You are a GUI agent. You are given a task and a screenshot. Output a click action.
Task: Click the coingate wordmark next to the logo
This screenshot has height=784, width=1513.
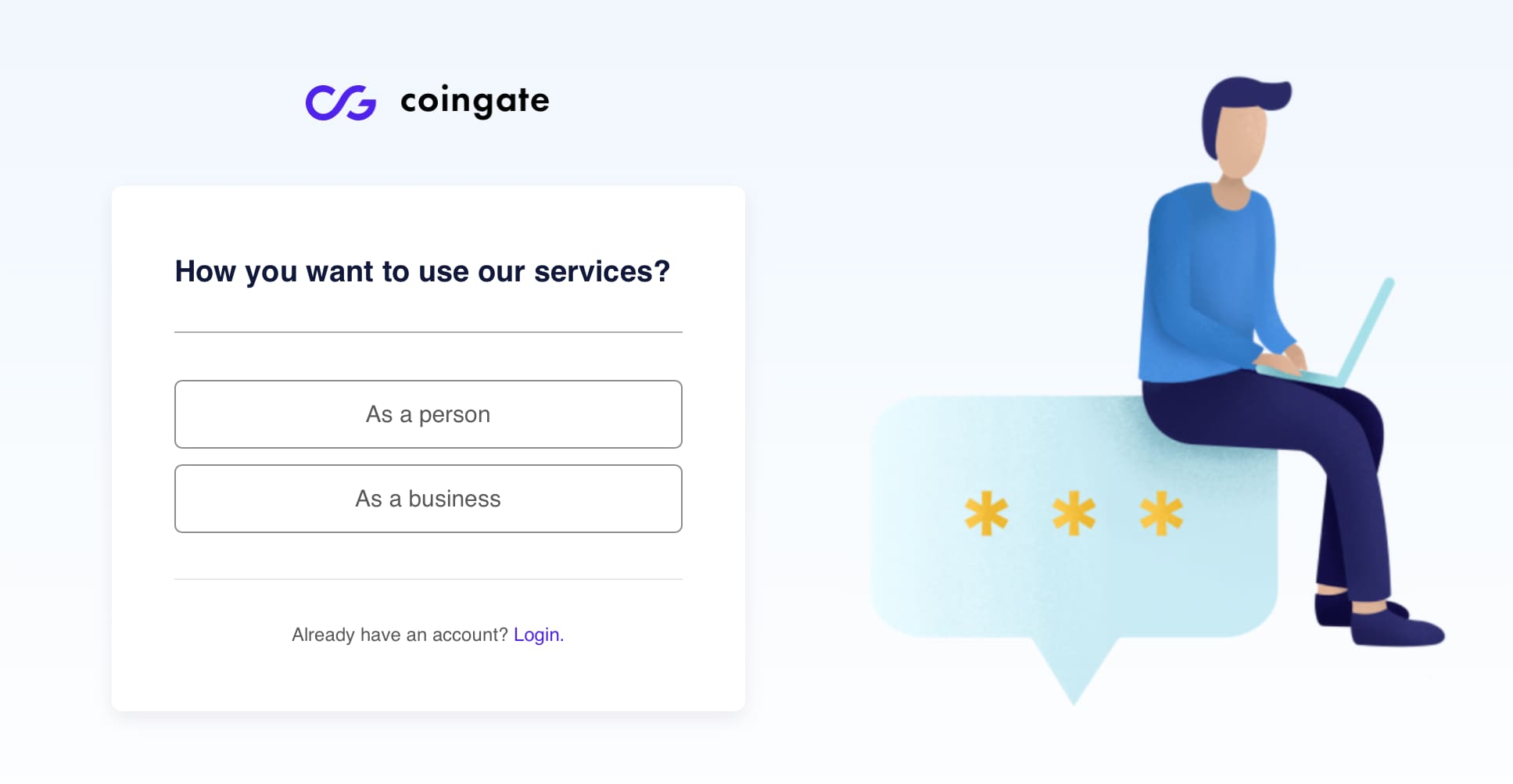[474, 101]
